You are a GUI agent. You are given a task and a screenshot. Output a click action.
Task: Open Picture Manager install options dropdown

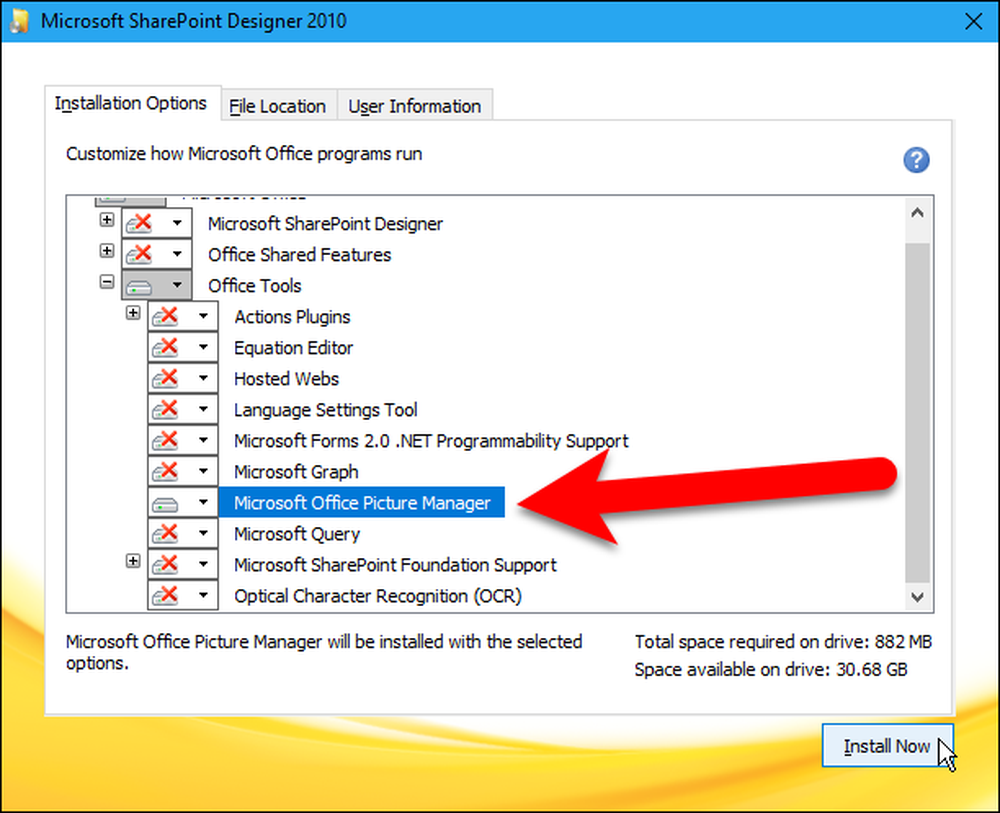click(x=203, y=502)
